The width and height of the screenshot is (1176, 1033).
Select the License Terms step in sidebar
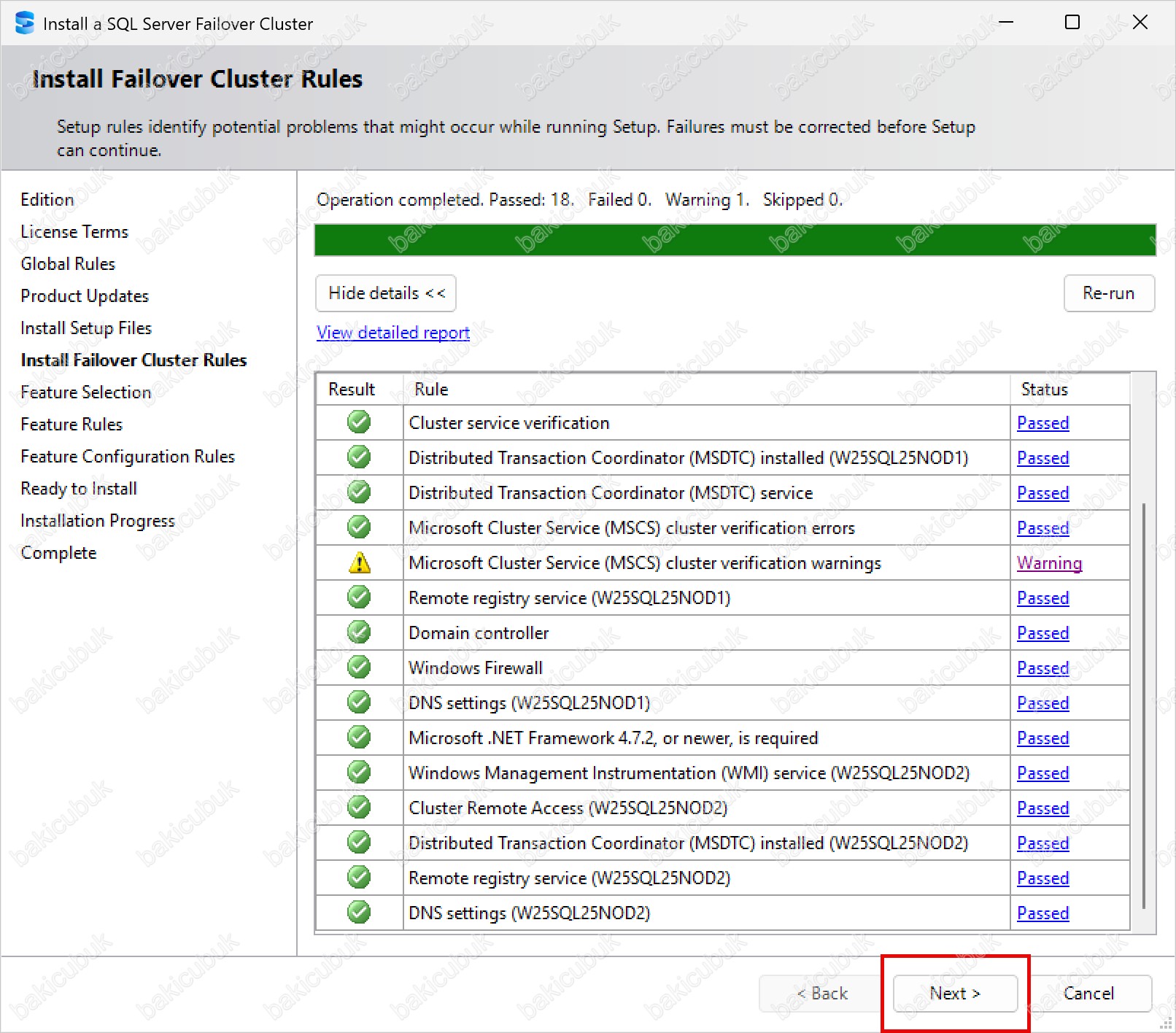[74, 232]
